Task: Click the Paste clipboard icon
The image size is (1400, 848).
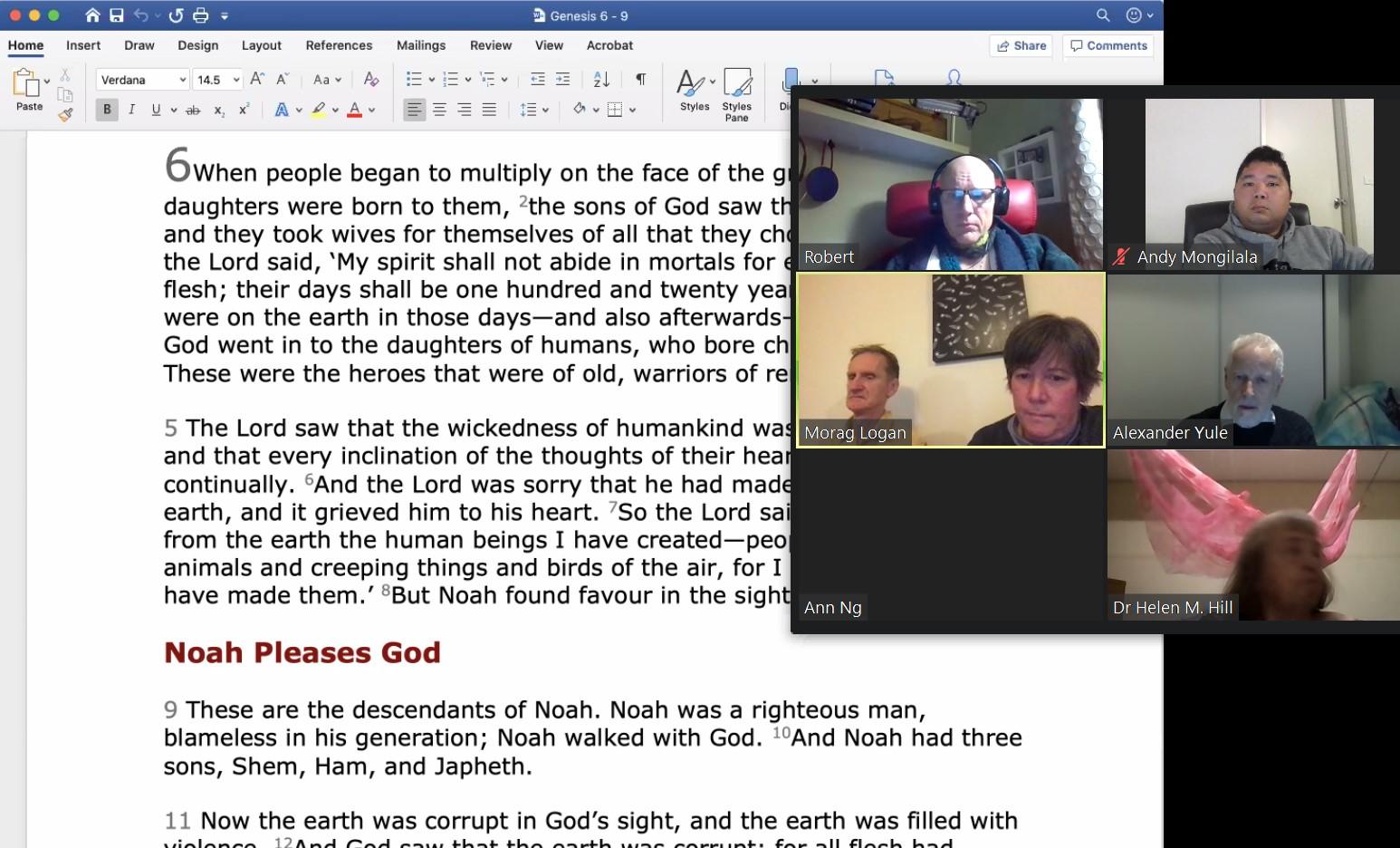Action: click(26, 82)
